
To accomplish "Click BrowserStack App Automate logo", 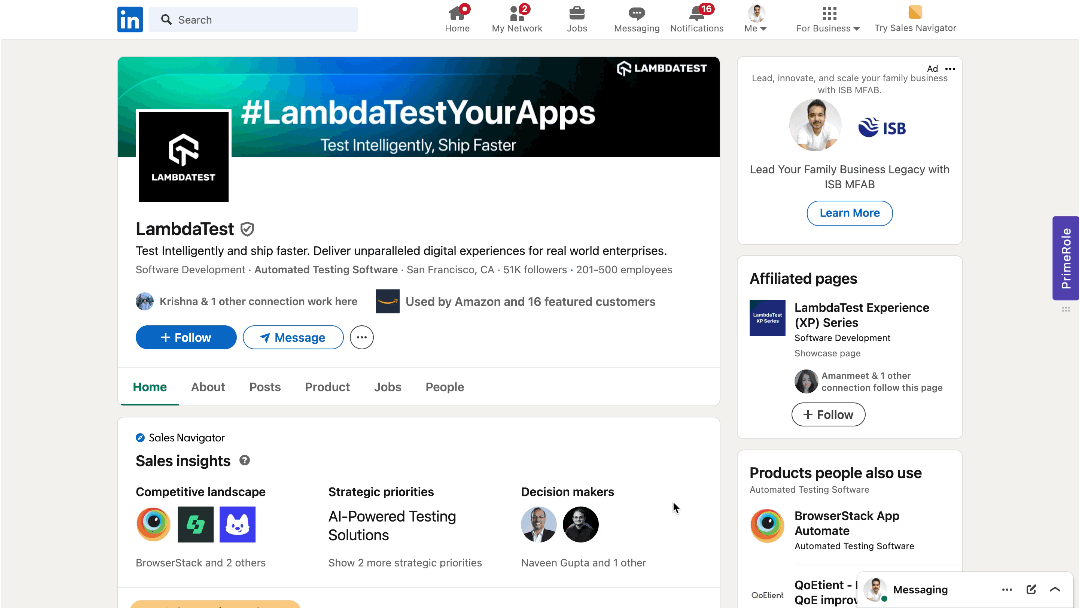I will point(767,526).
